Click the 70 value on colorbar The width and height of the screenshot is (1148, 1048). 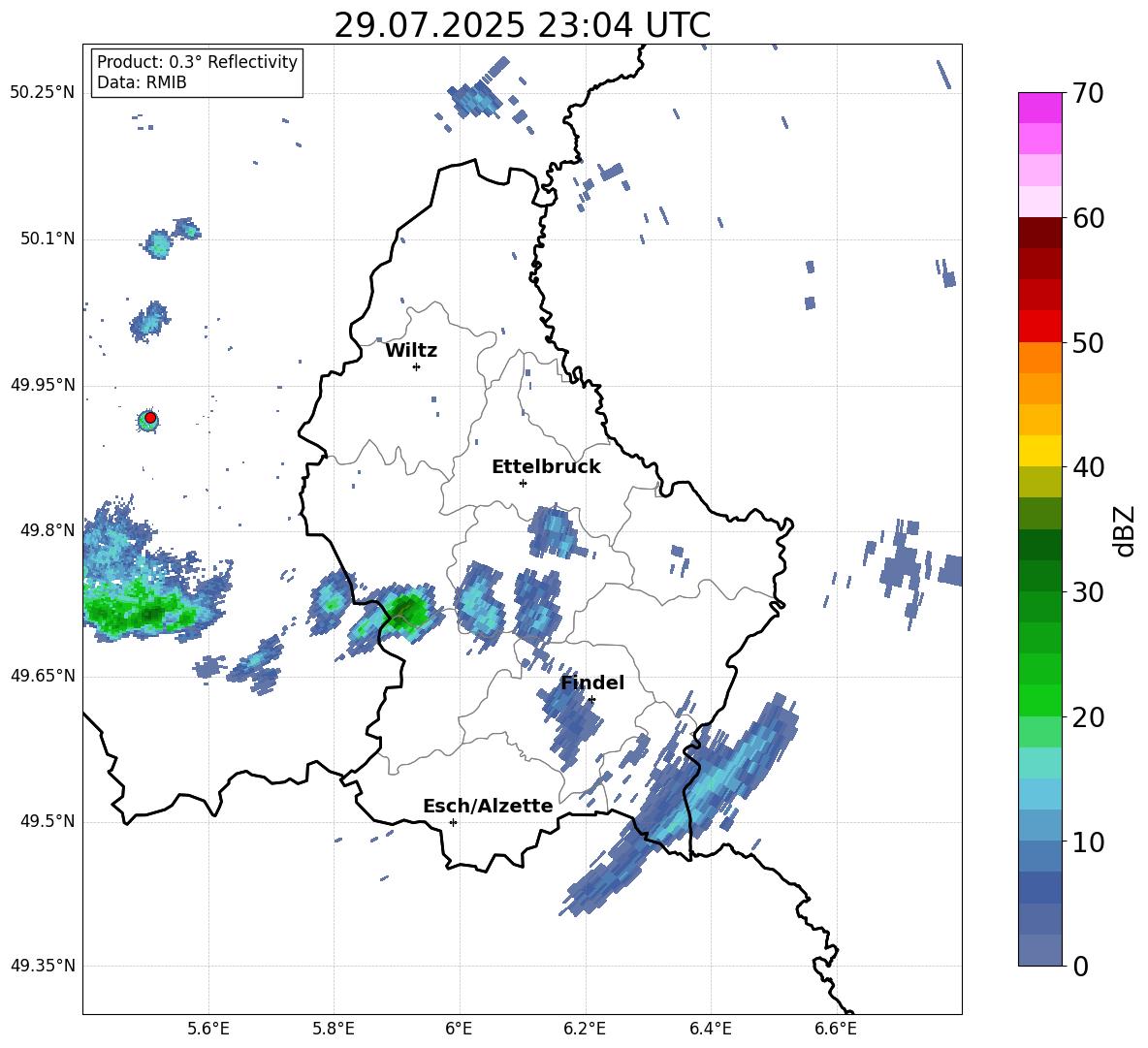(1087, 93)
